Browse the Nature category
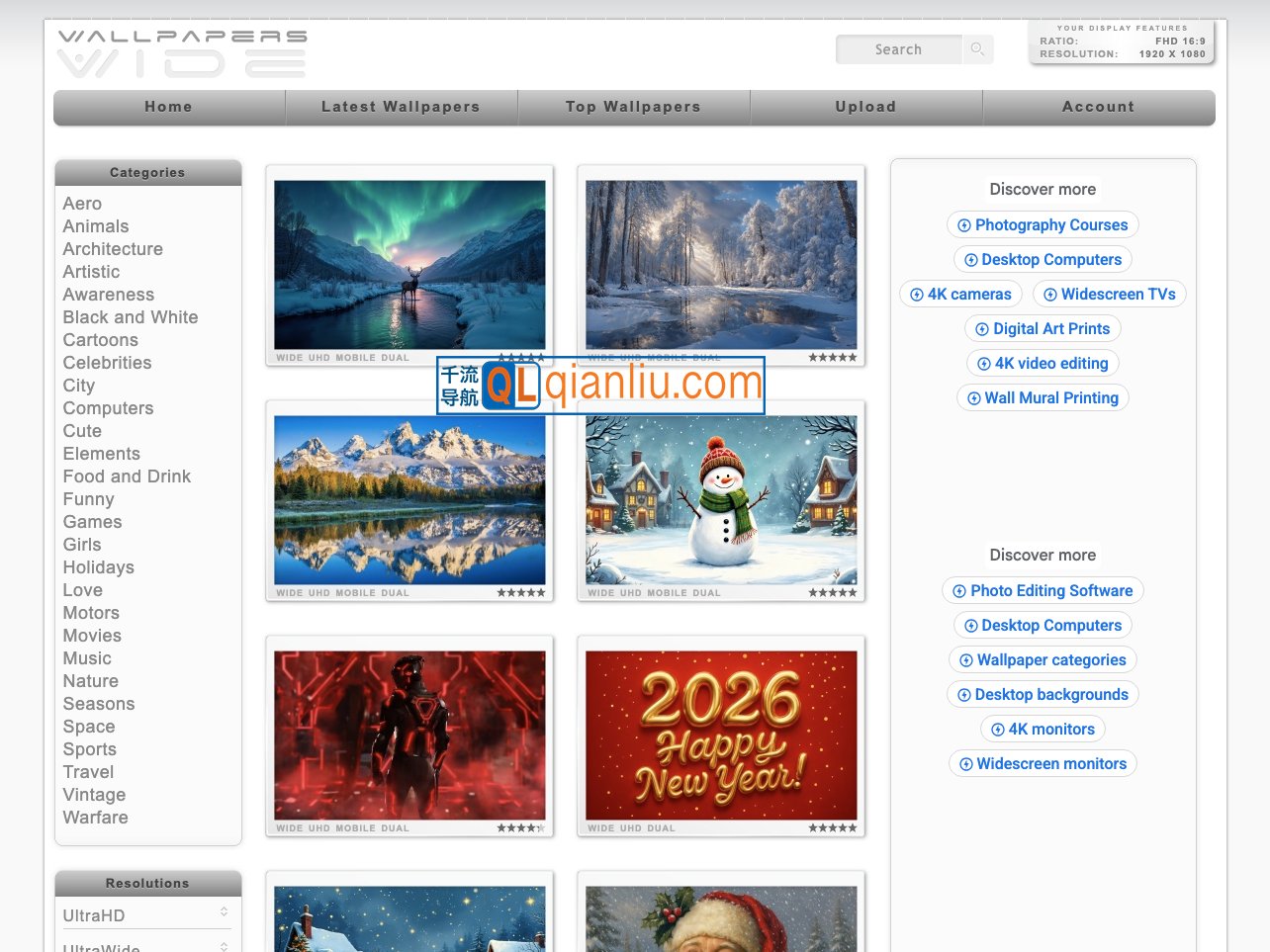The image size is (1270, 952). point(91,681)
